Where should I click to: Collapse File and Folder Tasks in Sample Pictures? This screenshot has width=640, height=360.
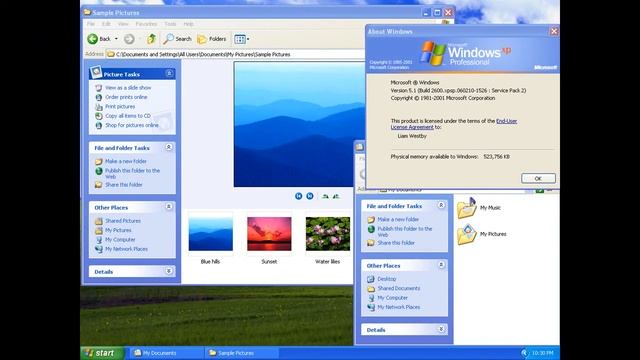[x=169, y=147]
